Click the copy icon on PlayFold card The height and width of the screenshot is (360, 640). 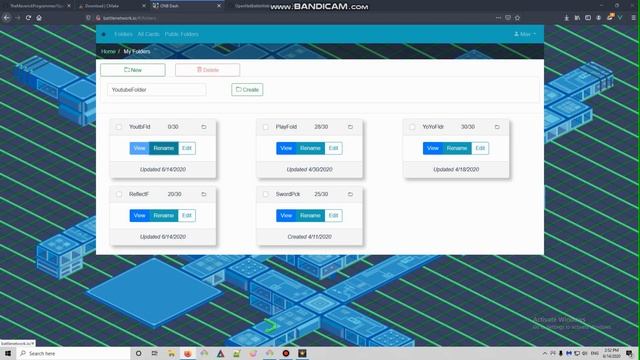(350, 127)
